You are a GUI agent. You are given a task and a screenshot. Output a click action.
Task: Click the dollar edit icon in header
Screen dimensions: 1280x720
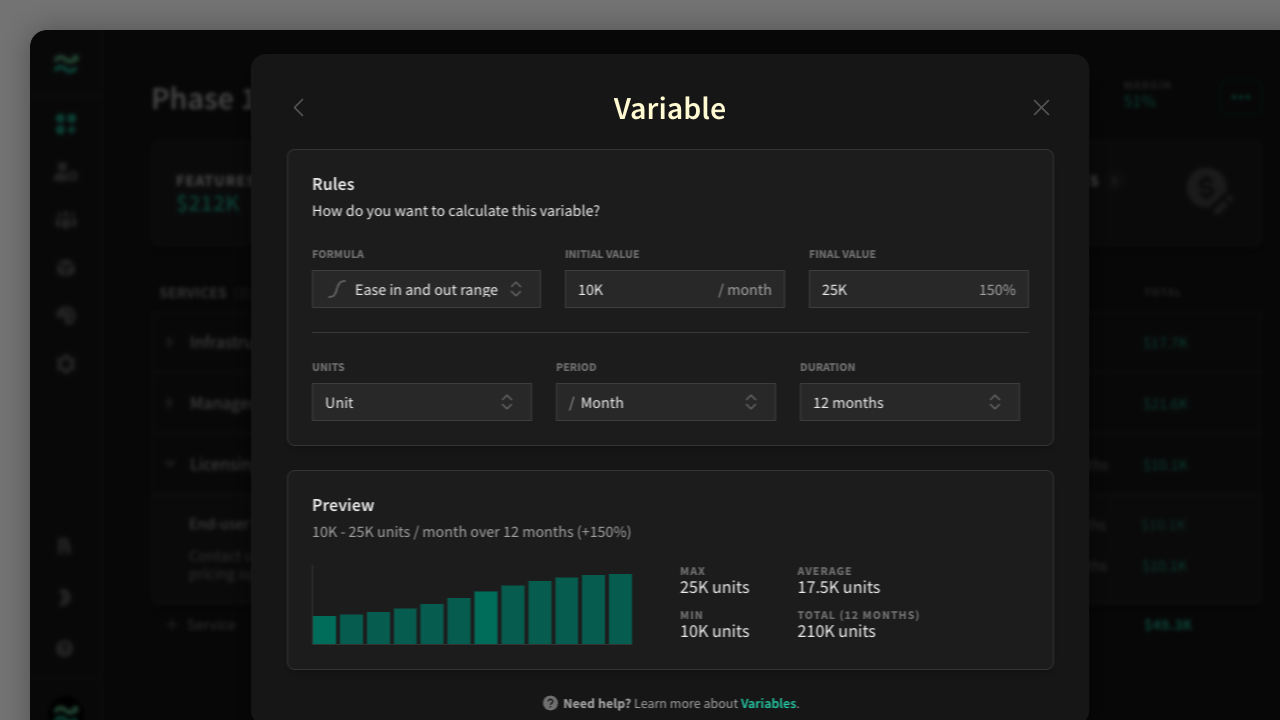tap(1208, 190)
